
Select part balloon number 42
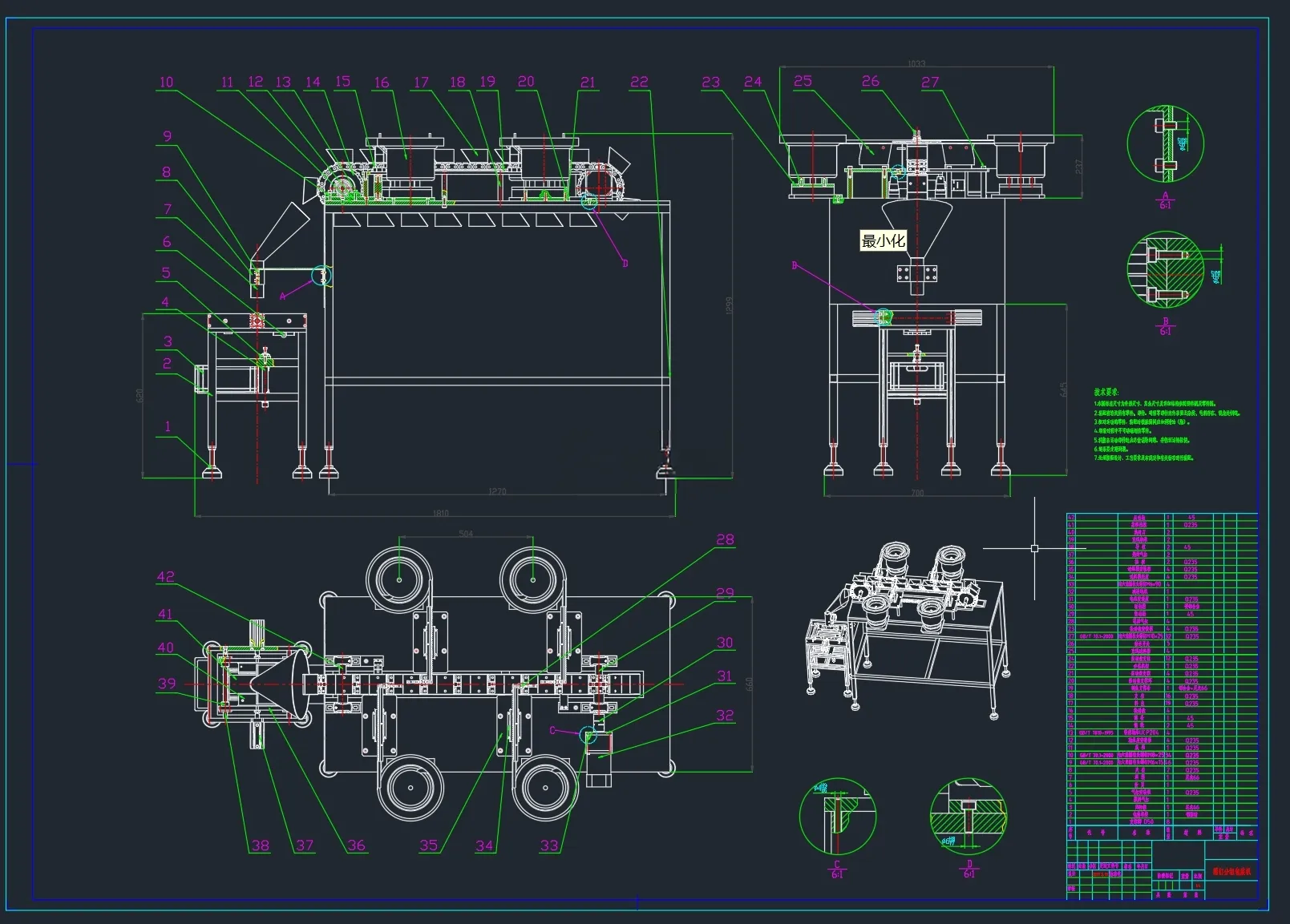[165, 577]
